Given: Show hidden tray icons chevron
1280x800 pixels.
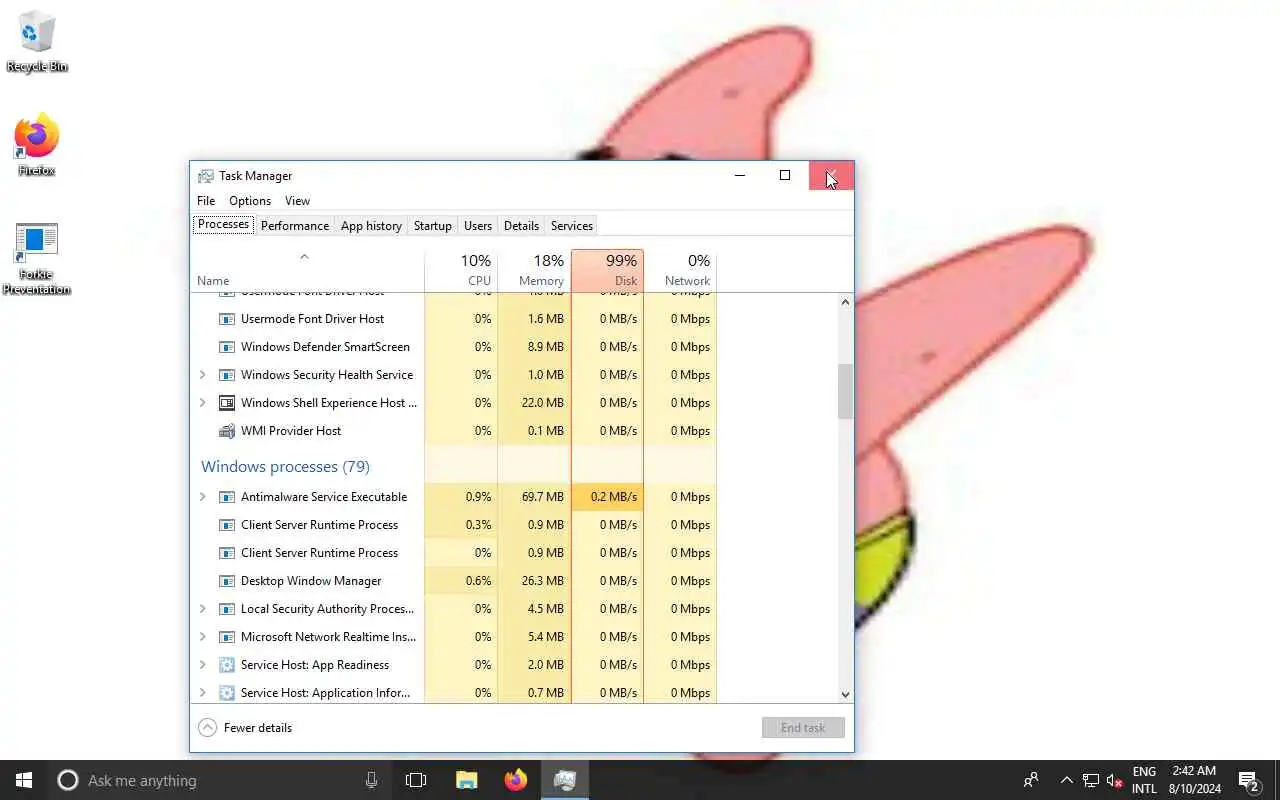Looking at the screenshot, I should [x=1066, y=780].
